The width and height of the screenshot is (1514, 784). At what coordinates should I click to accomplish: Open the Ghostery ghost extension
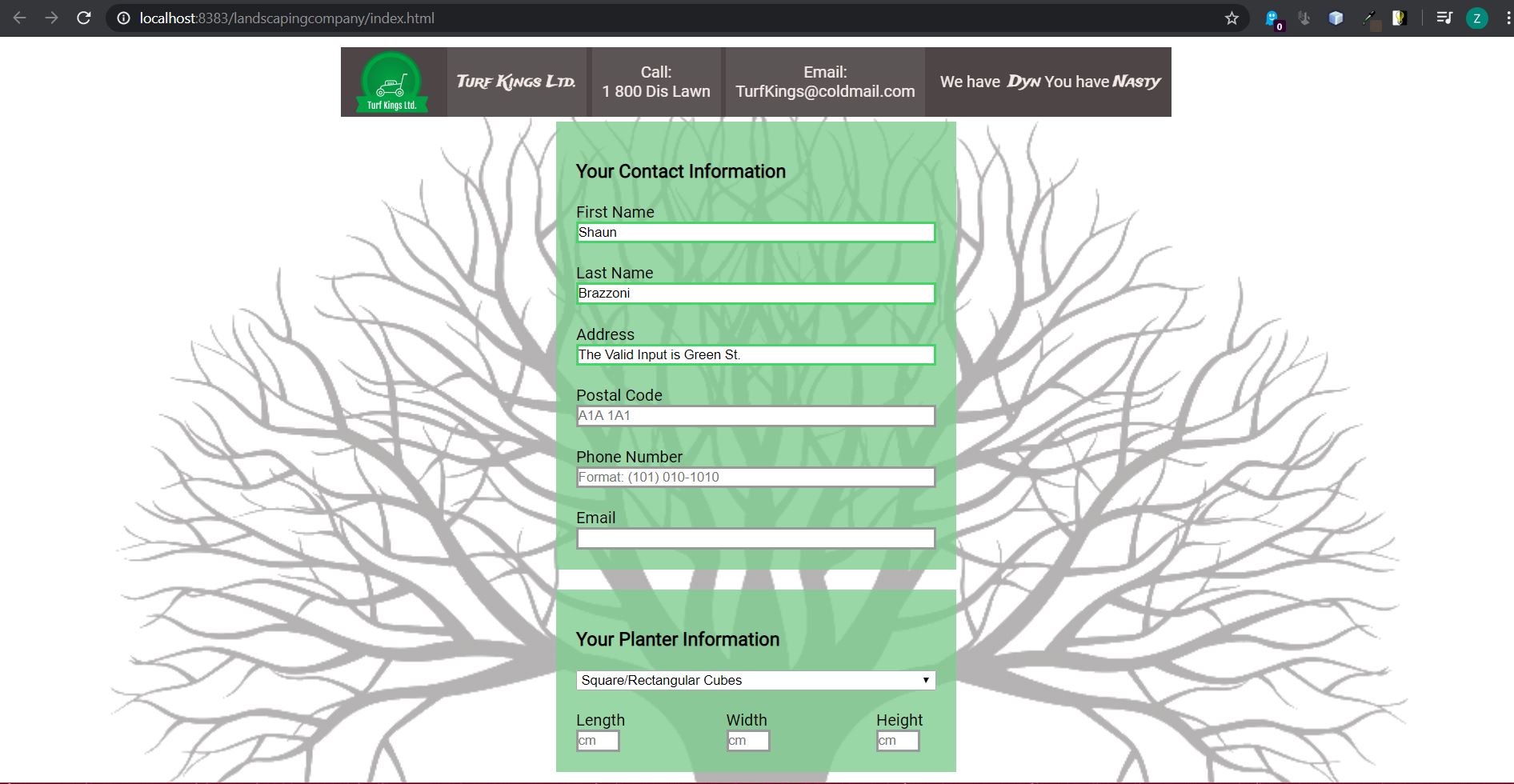click(x=1272, y=18)
